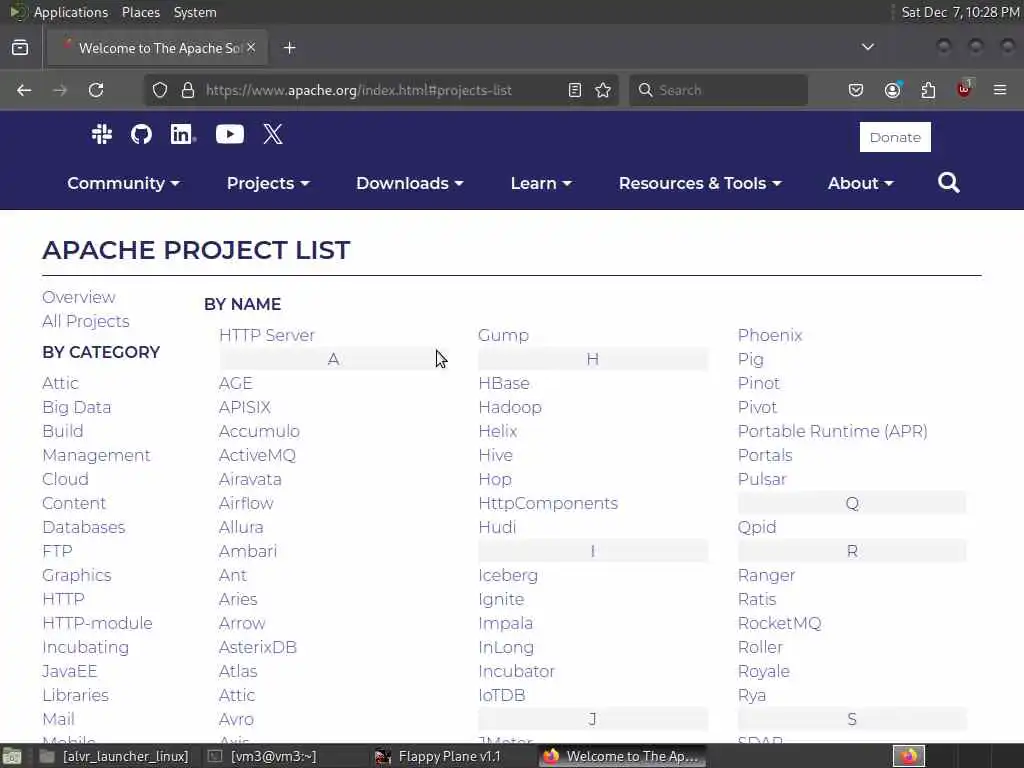Open the All Projects link
This screenshot has width=1024, height=768.
pos(86,321)
